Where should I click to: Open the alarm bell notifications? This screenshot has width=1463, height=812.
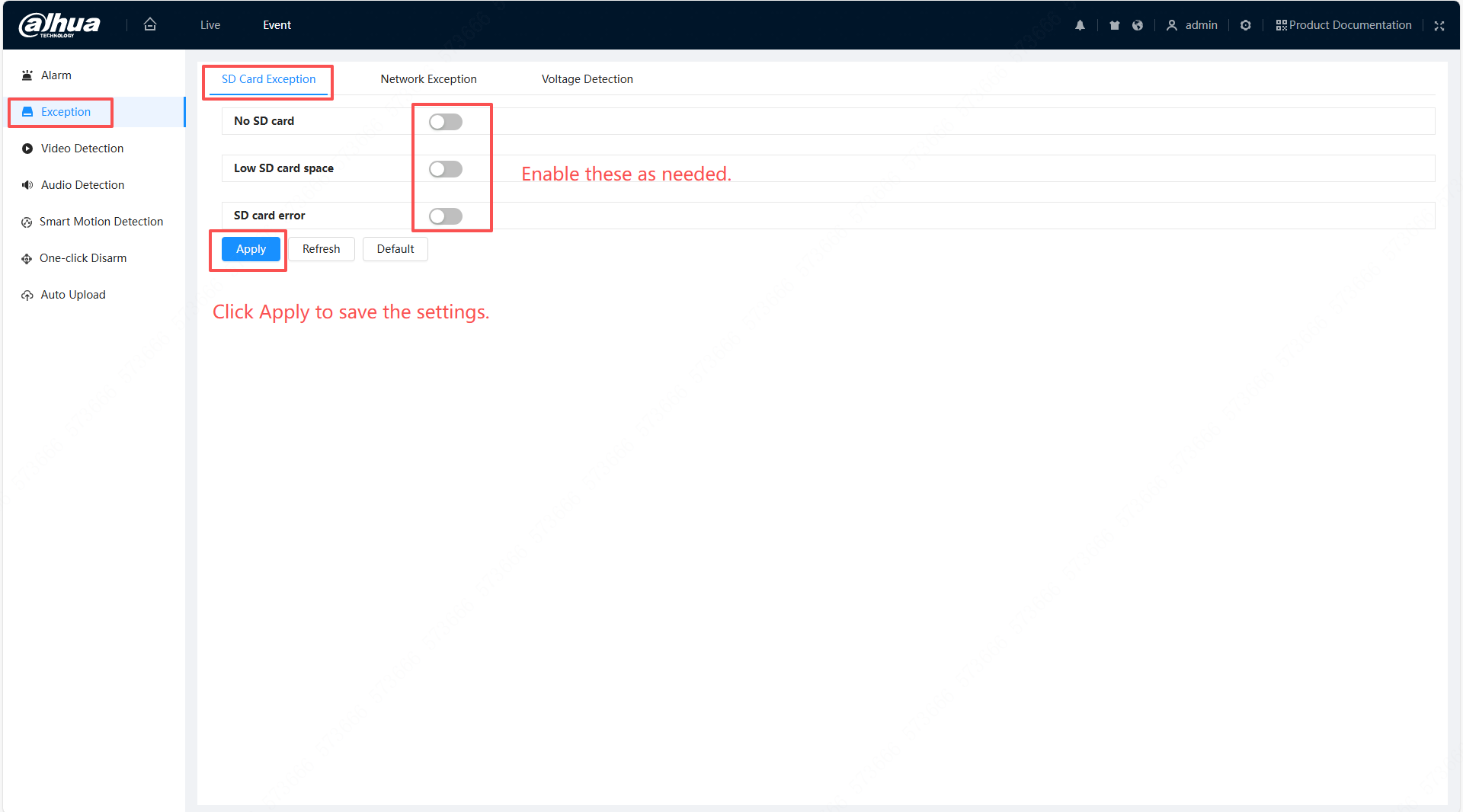click(x=1080, y=25)
